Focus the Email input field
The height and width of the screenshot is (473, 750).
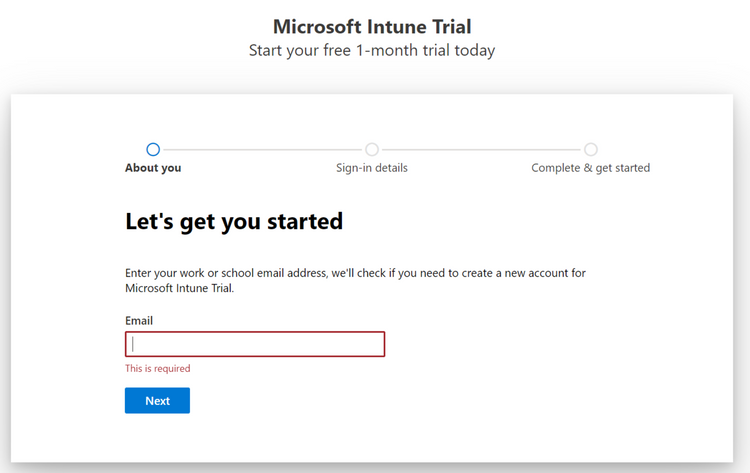(255, 344)
